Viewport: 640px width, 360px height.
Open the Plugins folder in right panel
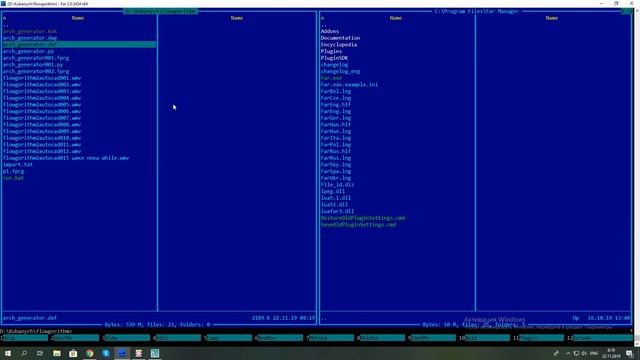[331, 51]
